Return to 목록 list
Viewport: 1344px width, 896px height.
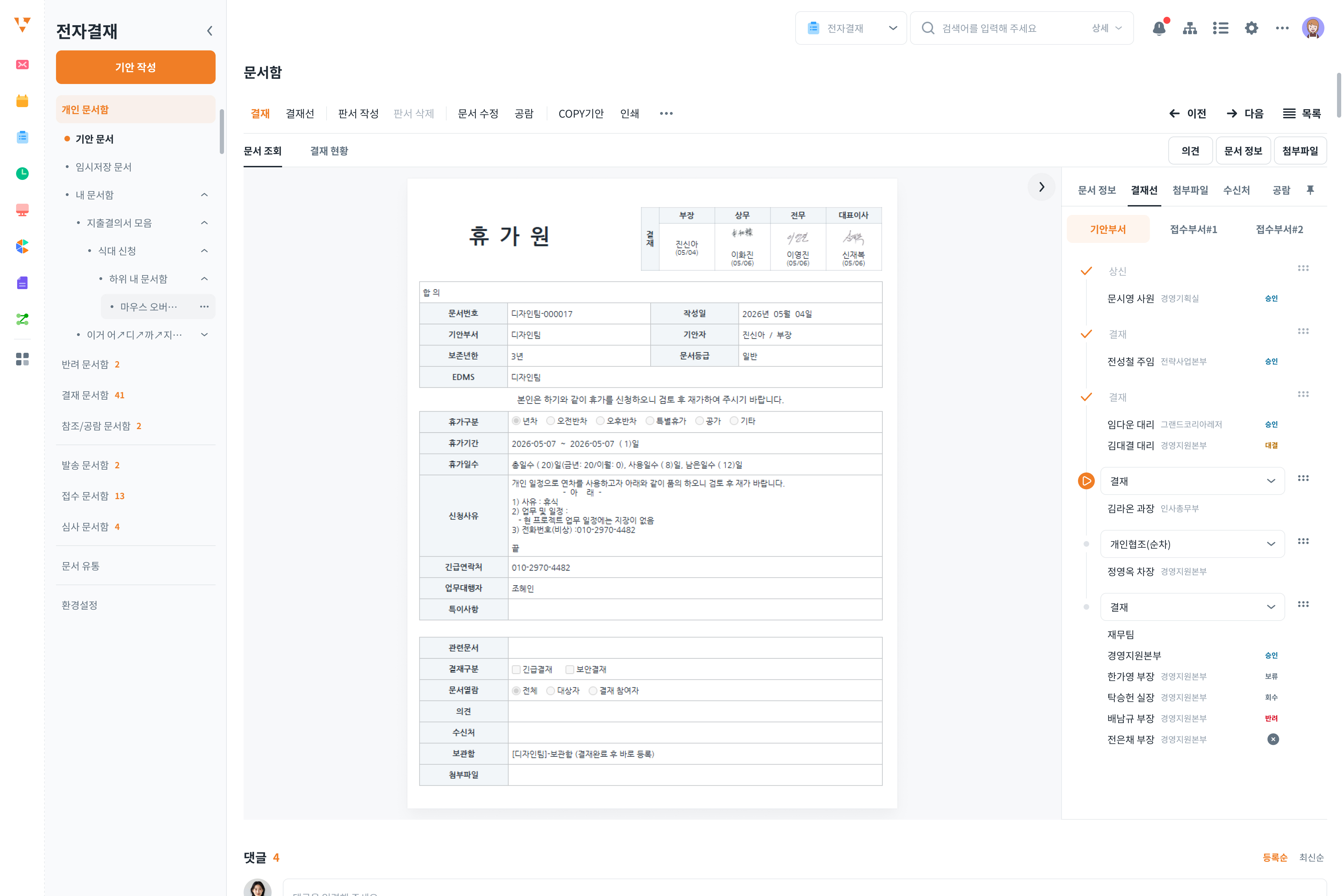(x=1302, y=114)
